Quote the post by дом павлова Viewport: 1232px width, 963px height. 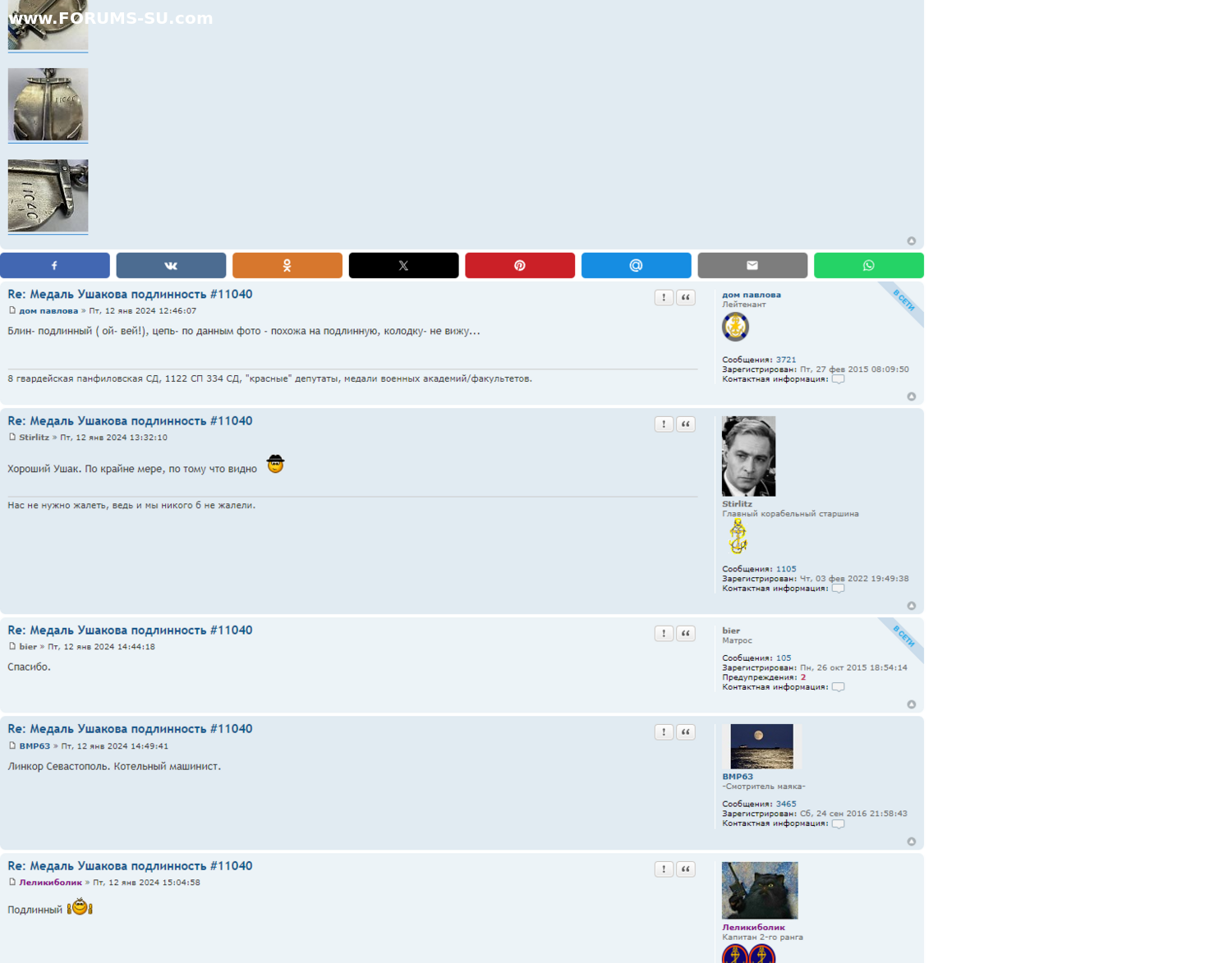click(x=686, y=297)
